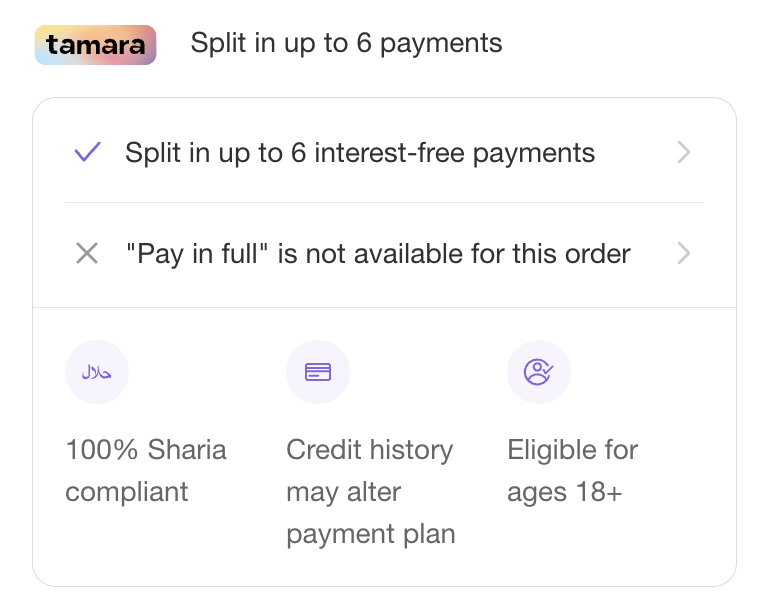Screen dimensions: 770x608
Task: Click the tamara logo badge
Action: pyautogui.click(x=95, y=45)
